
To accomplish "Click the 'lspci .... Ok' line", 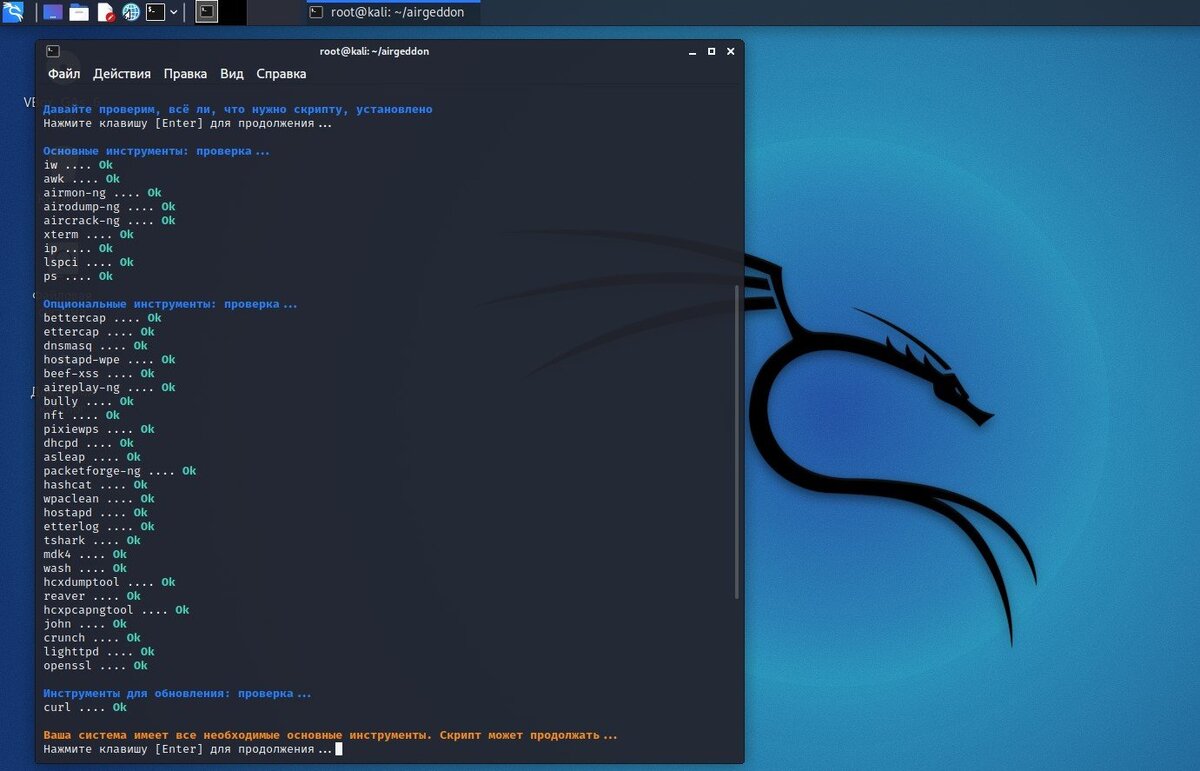I will click(x=88, y=263).
